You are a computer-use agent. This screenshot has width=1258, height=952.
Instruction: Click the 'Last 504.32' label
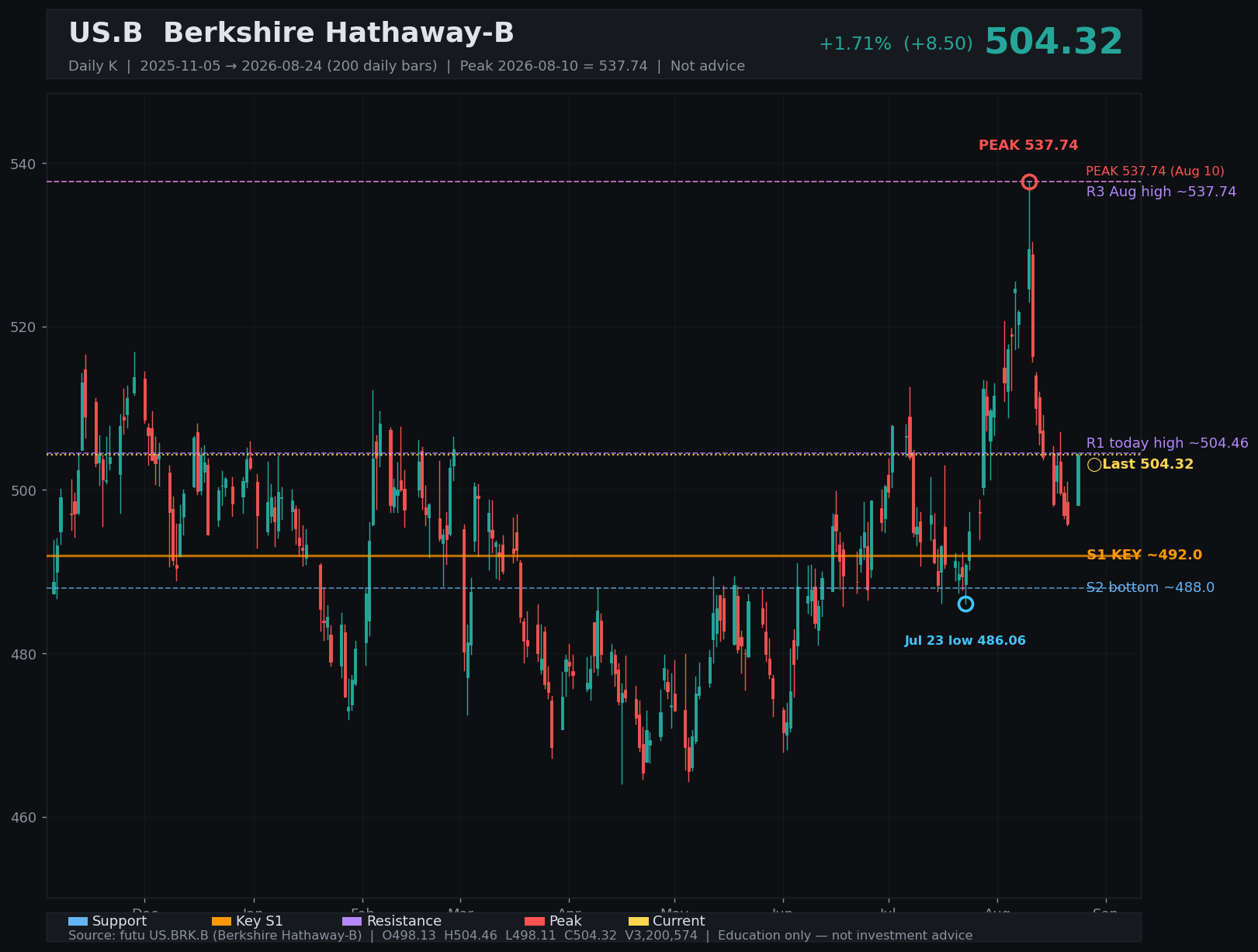tap(1148, 464)
